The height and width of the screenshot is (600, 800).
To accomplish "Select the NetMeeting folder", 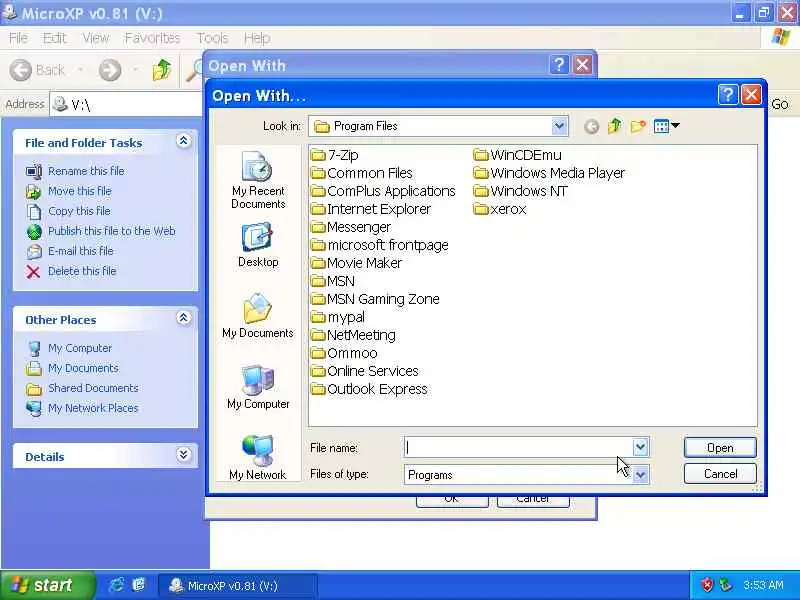I will pyautogui.click(x=353, y=335).
